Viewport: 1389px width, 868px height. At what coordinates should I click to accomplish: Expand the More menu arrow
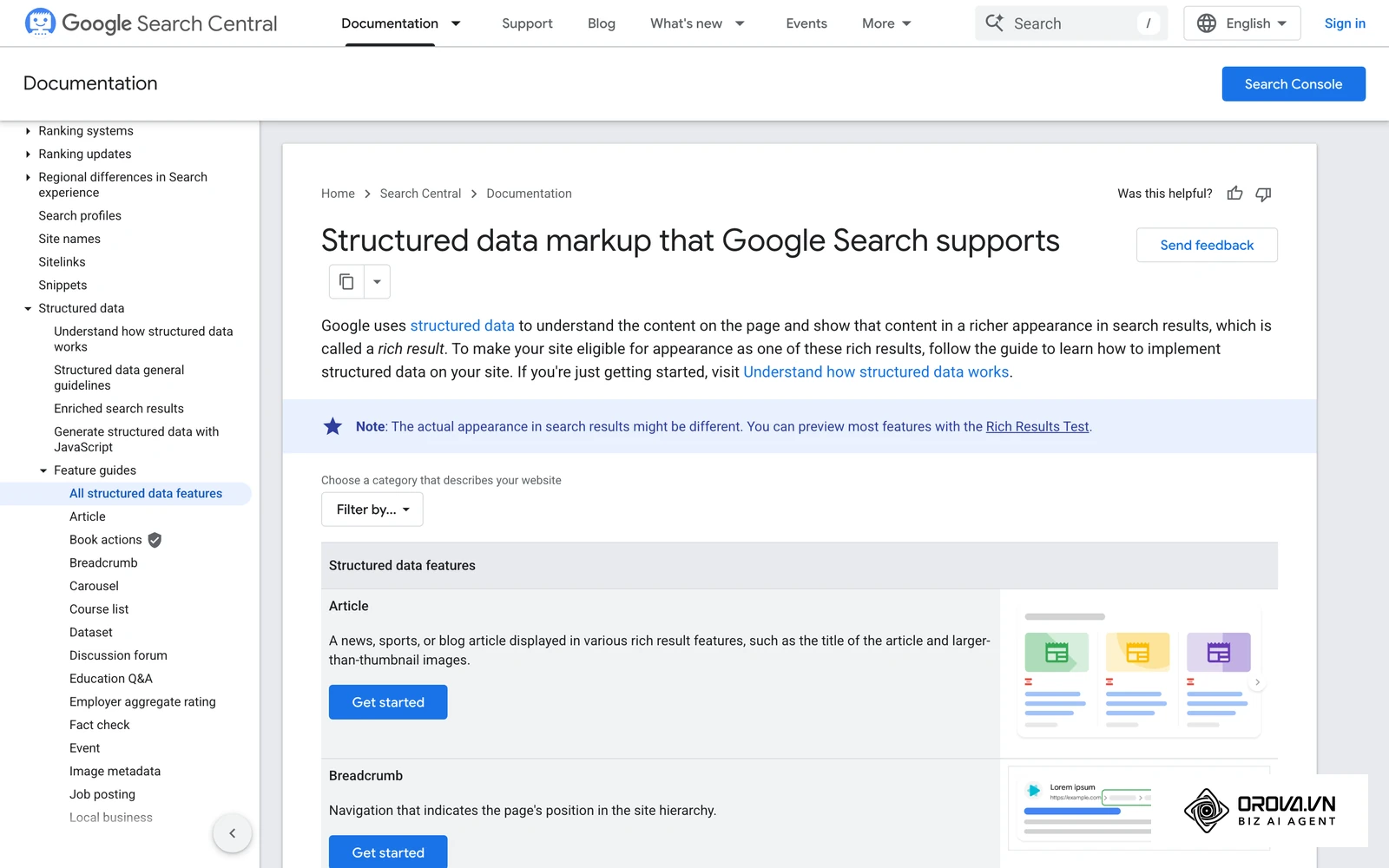pyautogui.click(x=906, y=23)
